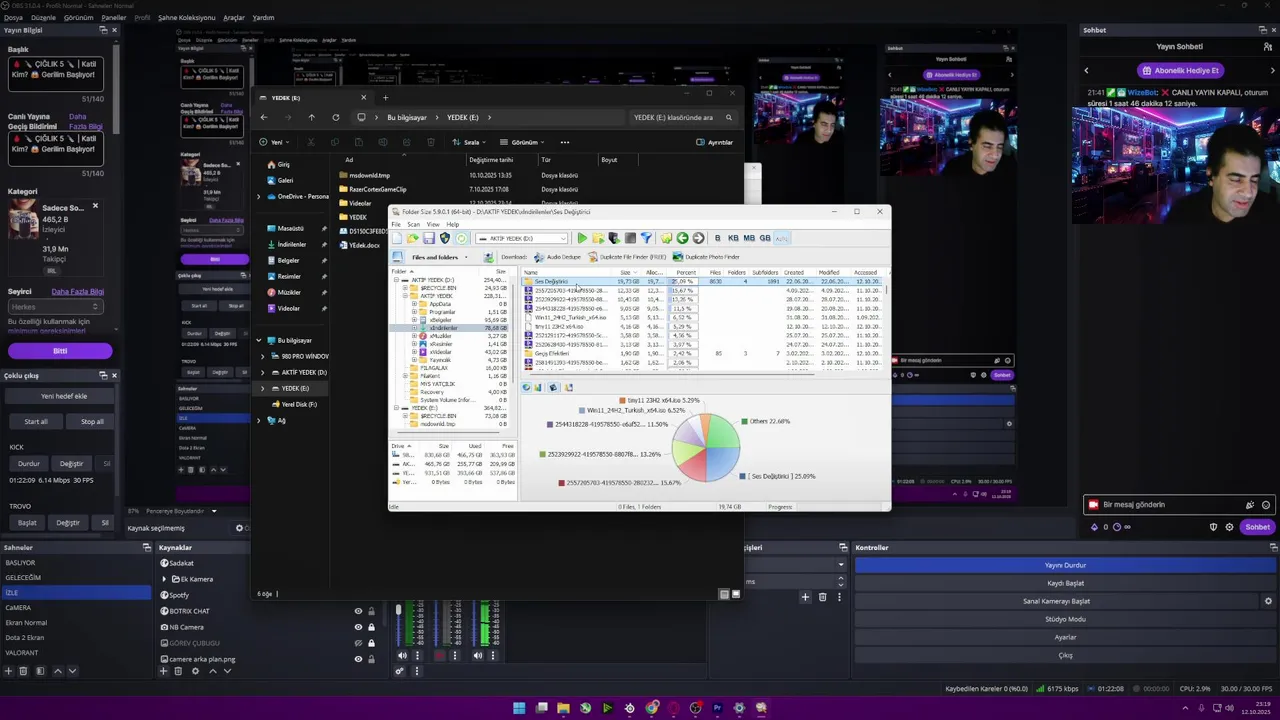Viewport: 1280px width, 720px height.
Task: Show sizes in bytes (B) in Folder Size
Action: (x=717, y=238)
